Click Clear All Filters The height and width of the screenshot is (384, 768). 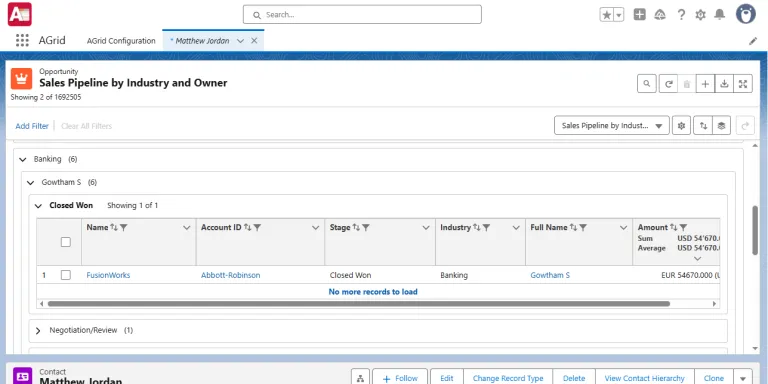click(x=86, y=126)
